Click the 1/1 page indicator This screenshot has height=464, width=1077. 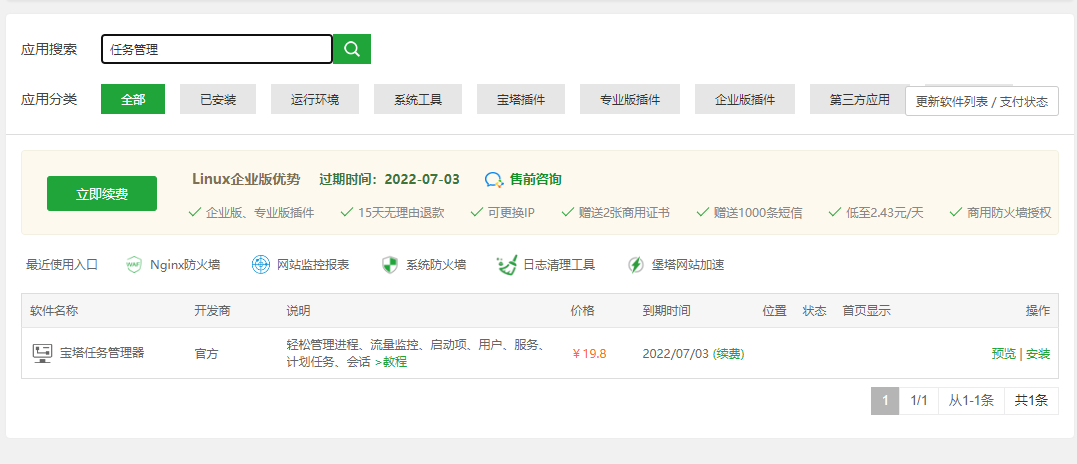[x=919, y=401]
